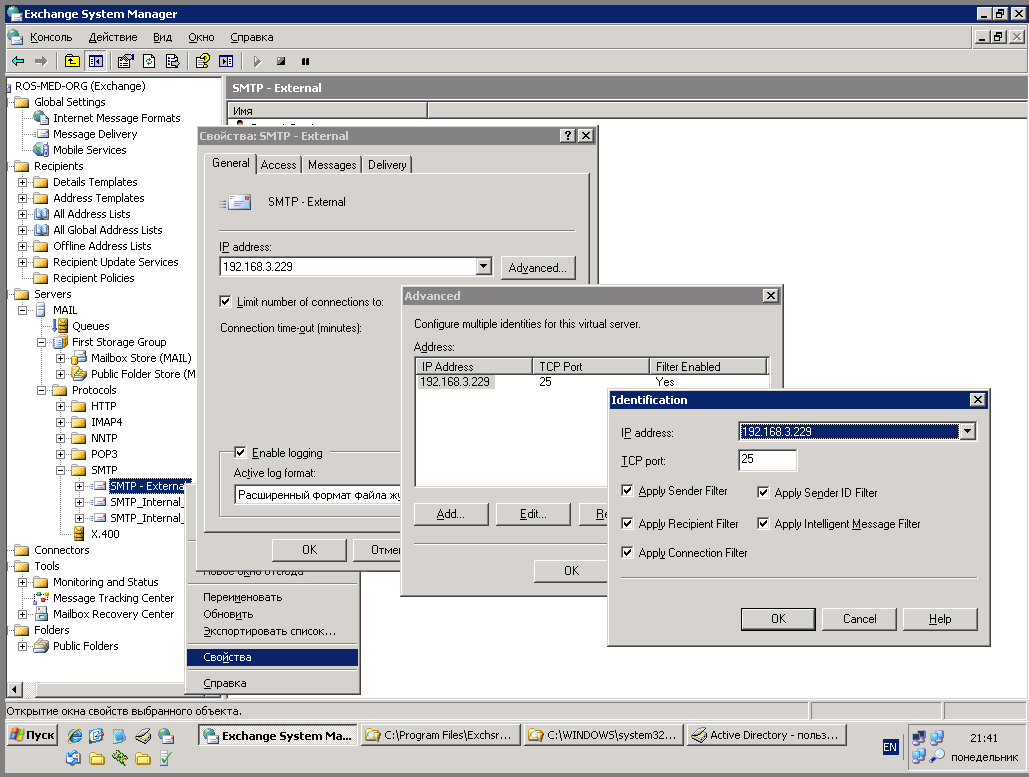Switch to the Access tab
The image size is (1029, 777).
(278, 165)
